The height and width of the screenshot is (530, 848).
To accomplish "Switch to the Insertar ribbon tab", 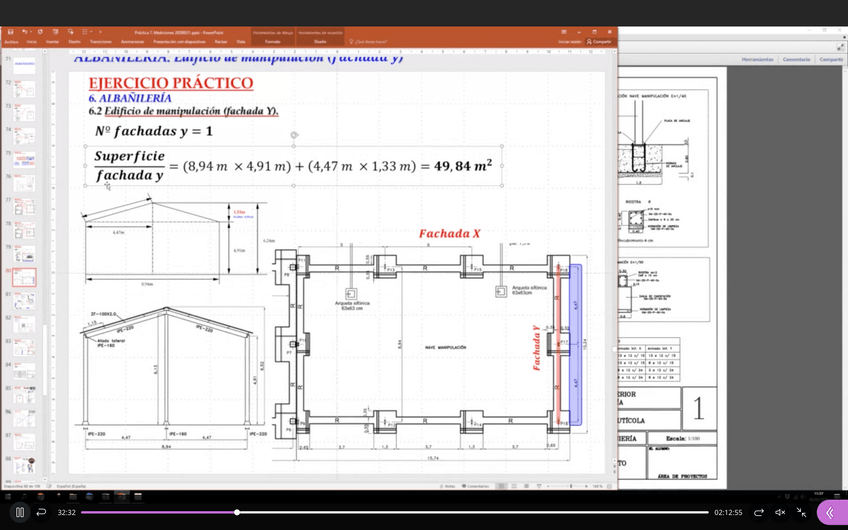I will click(x=52, y=42).
